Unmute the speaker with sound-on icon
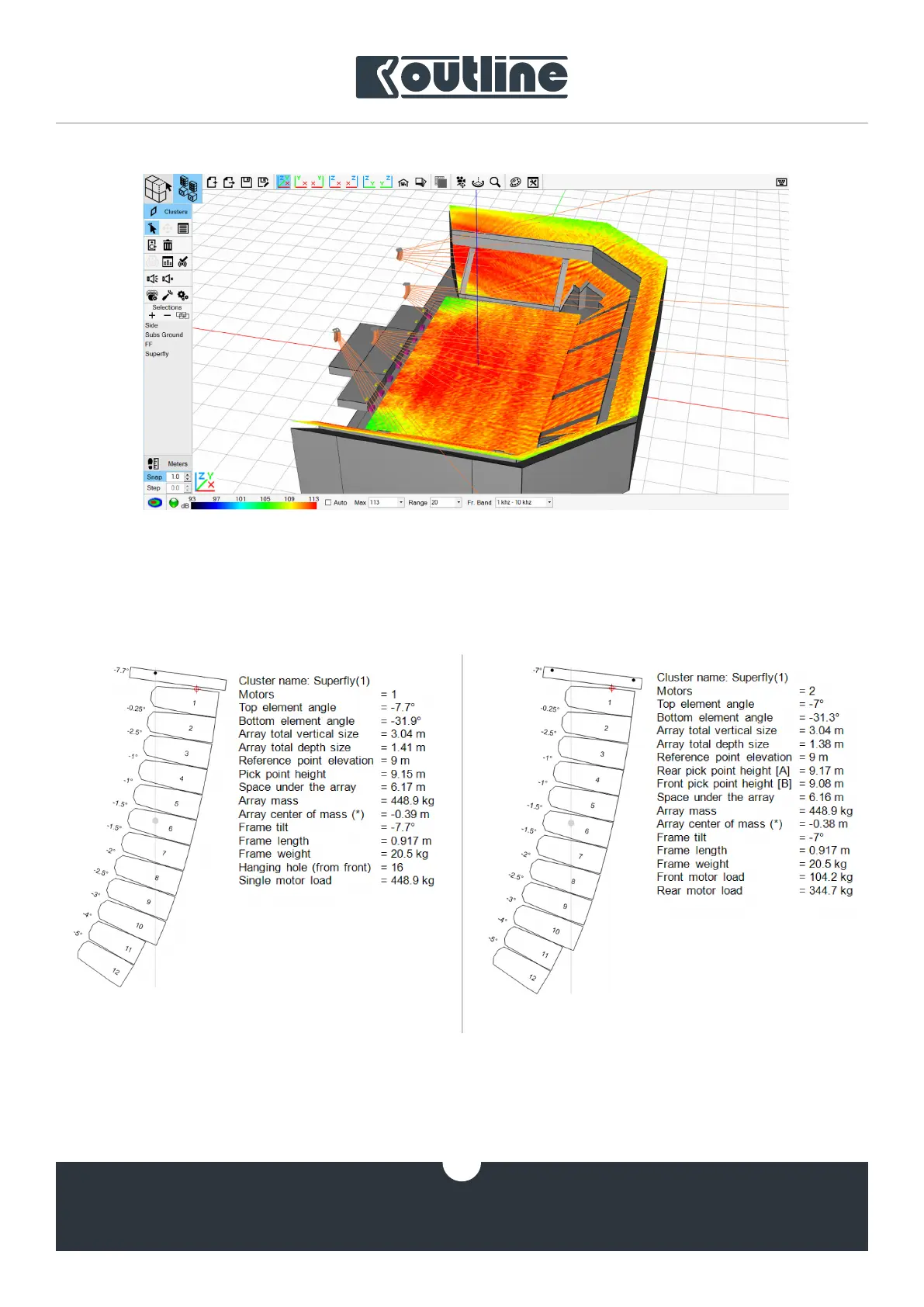 (x=152, y=279)
